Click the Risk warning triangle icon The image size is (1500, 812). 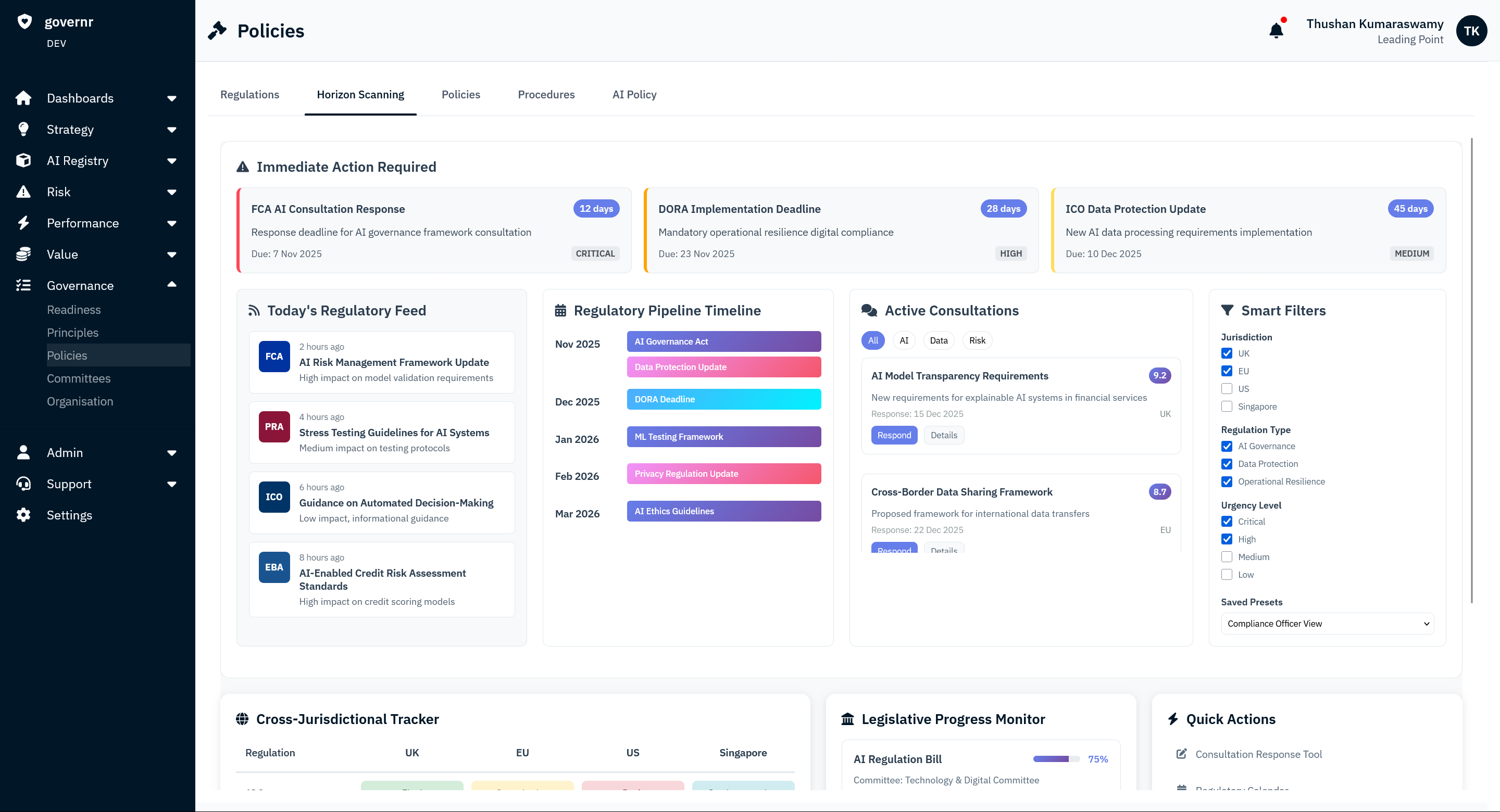point(23,192)
